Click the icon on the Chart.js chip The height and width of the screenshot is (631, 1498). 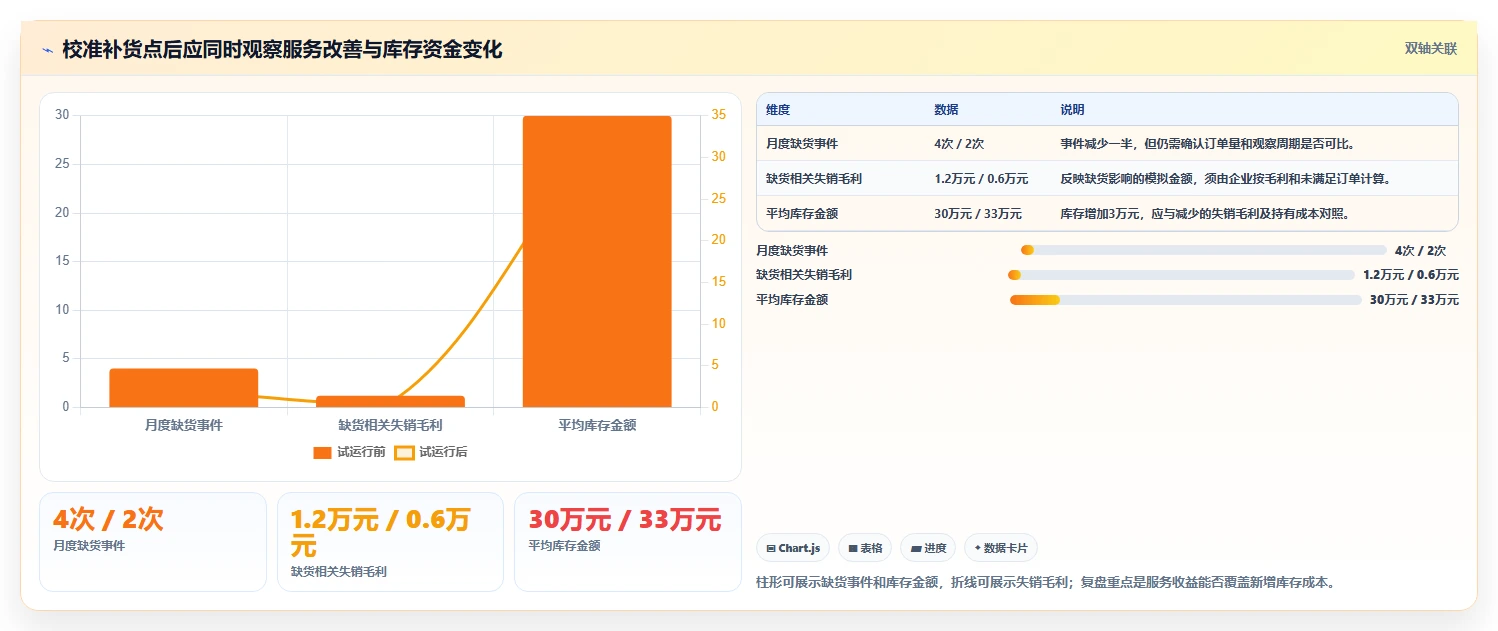click(771, 548)
